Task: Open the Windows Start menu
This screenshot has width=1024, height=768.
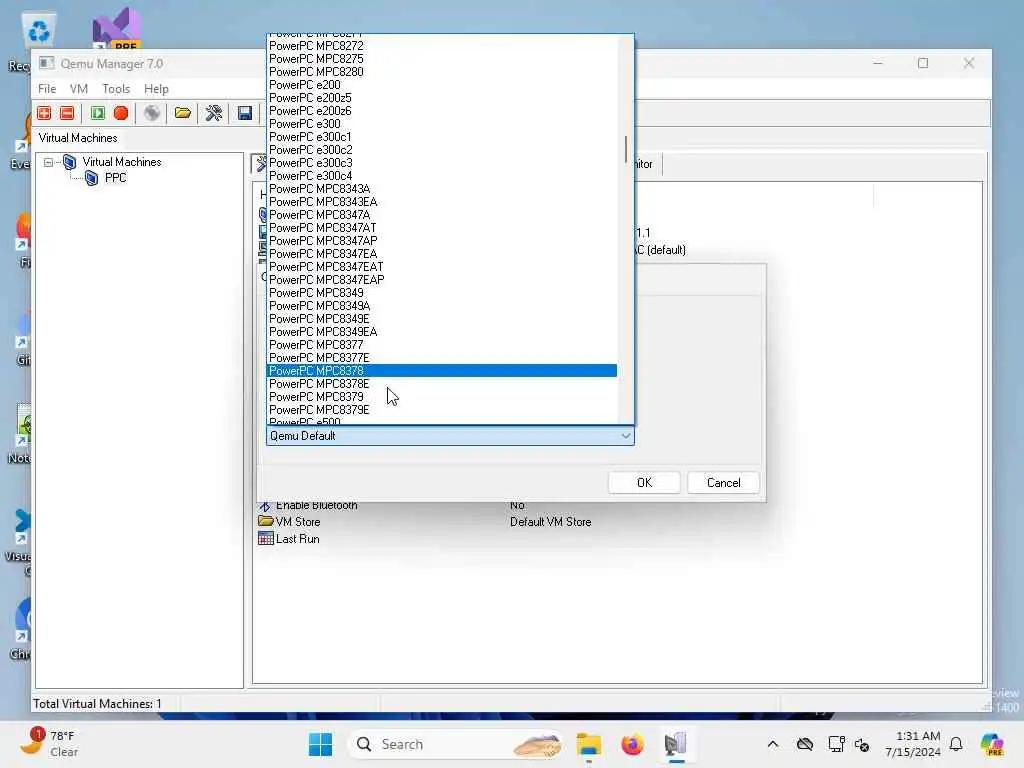Action: pyautogui.click(x=320, y=744)
